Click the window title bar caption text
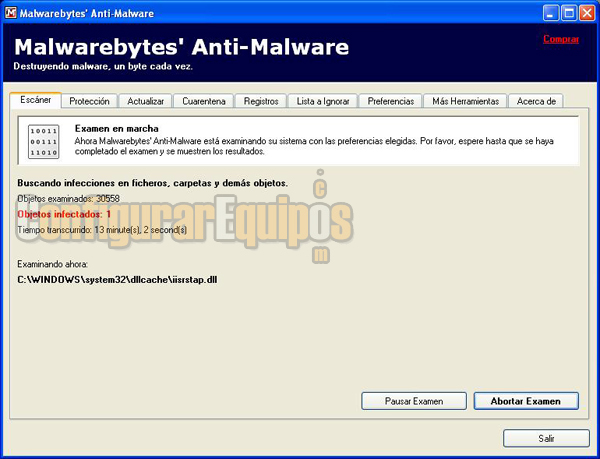The image size is (600, 459). [87, 13]
